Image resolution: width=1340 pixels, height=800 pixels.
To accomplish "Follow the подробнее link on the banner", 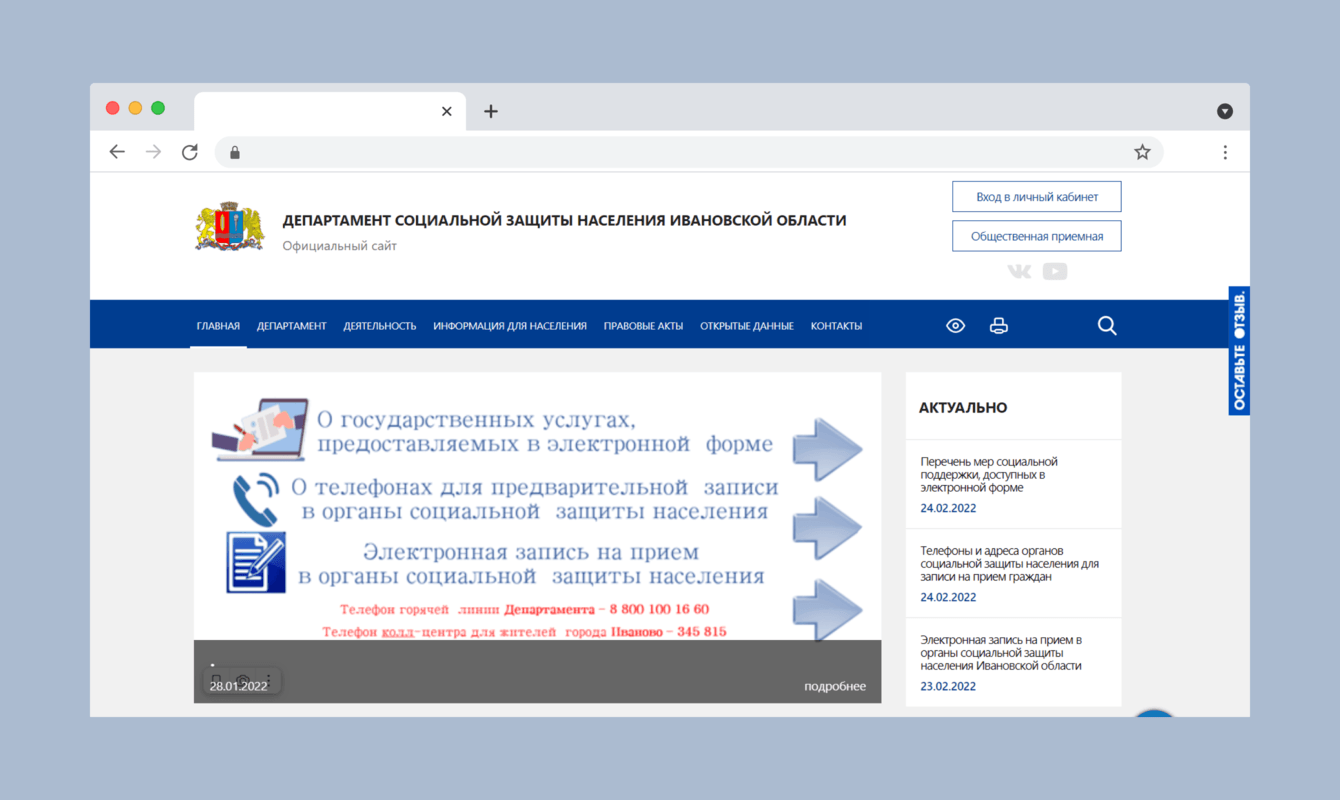I will (835, 686).
